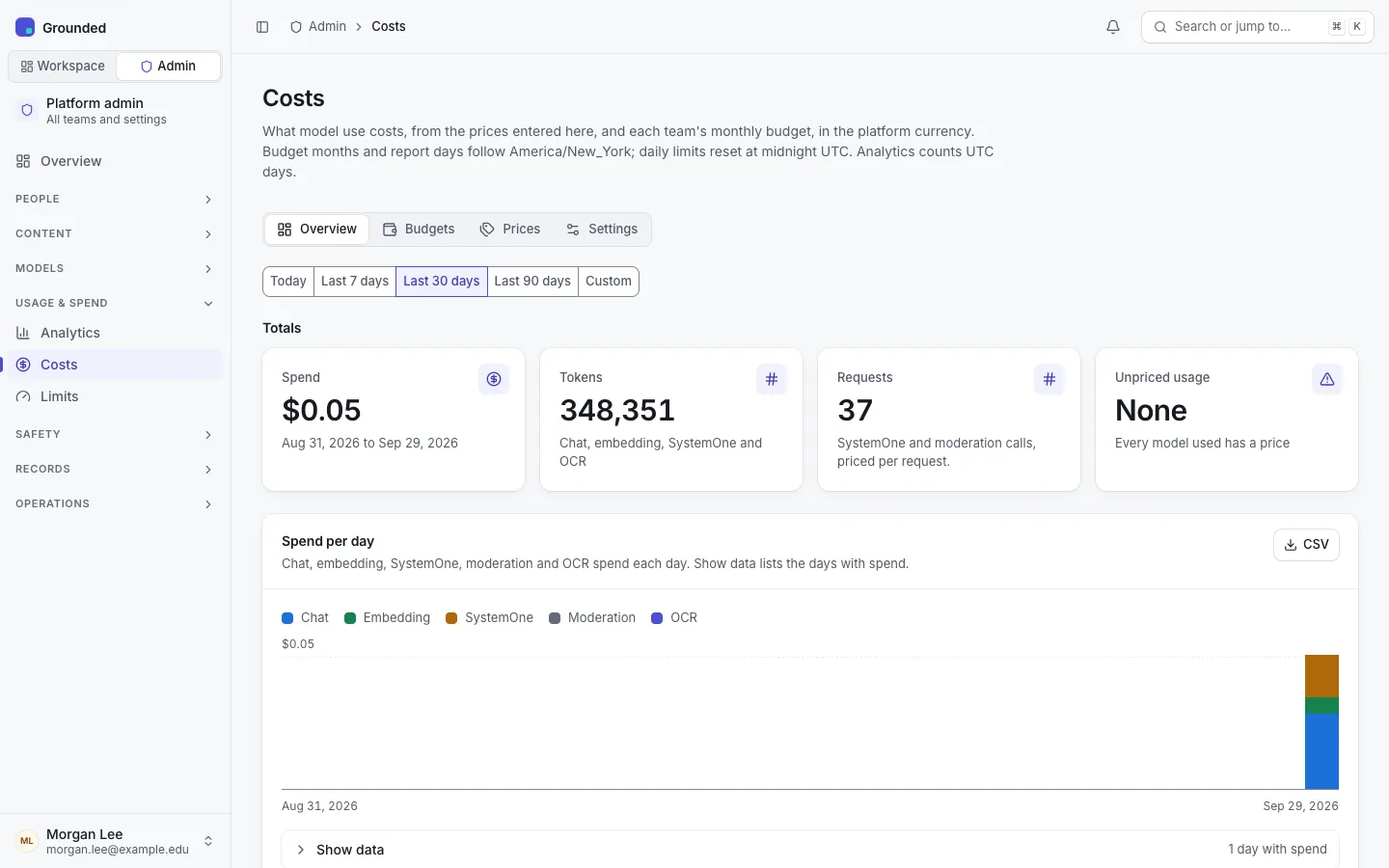Viewport: 1389px width, 868px height.
Task: Click the shield icon beside Platform admin
Action: (x=27, y=111)
